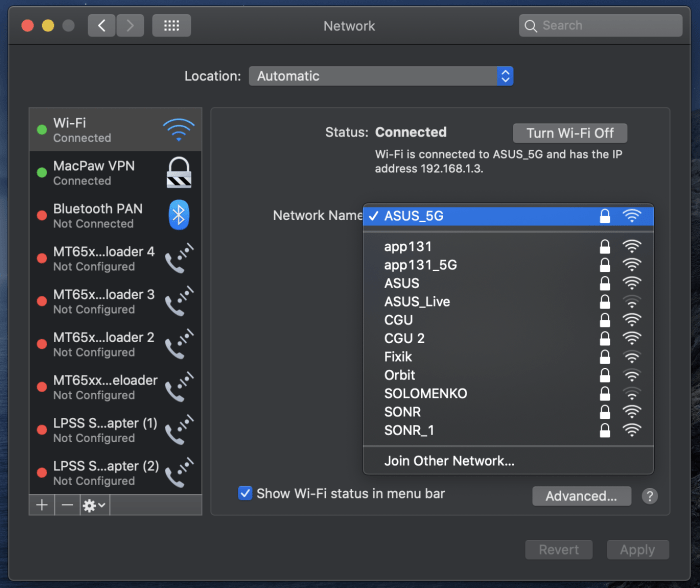Select the app131 network

point(508,246)
